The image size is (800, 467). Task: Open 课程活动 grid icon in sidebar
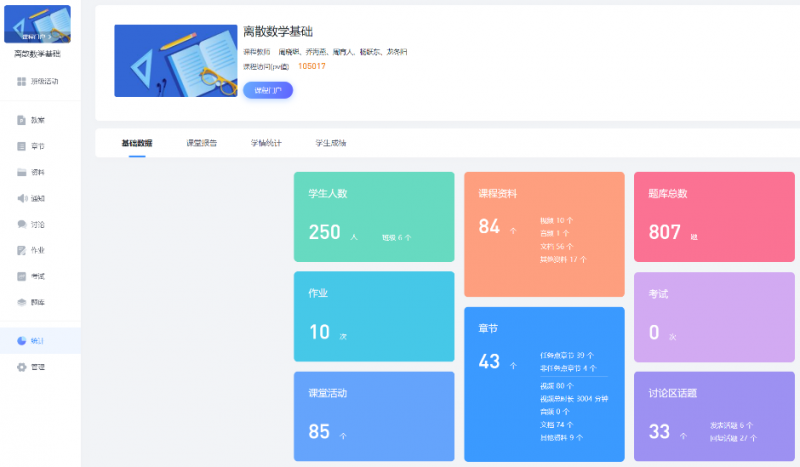click(22, 81)
